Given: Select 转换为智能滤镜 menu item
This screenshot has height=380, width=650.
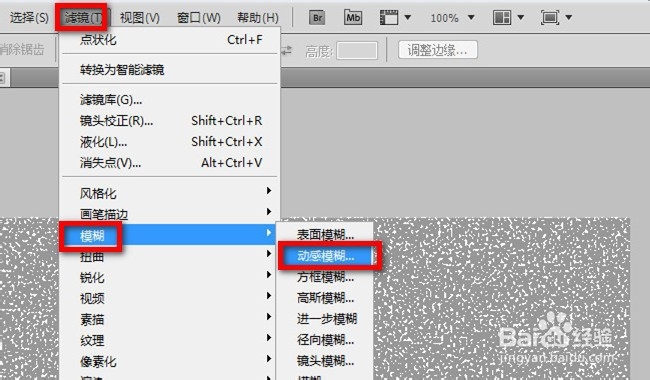Looking at the screenshot, I should [x=170, y=70].
